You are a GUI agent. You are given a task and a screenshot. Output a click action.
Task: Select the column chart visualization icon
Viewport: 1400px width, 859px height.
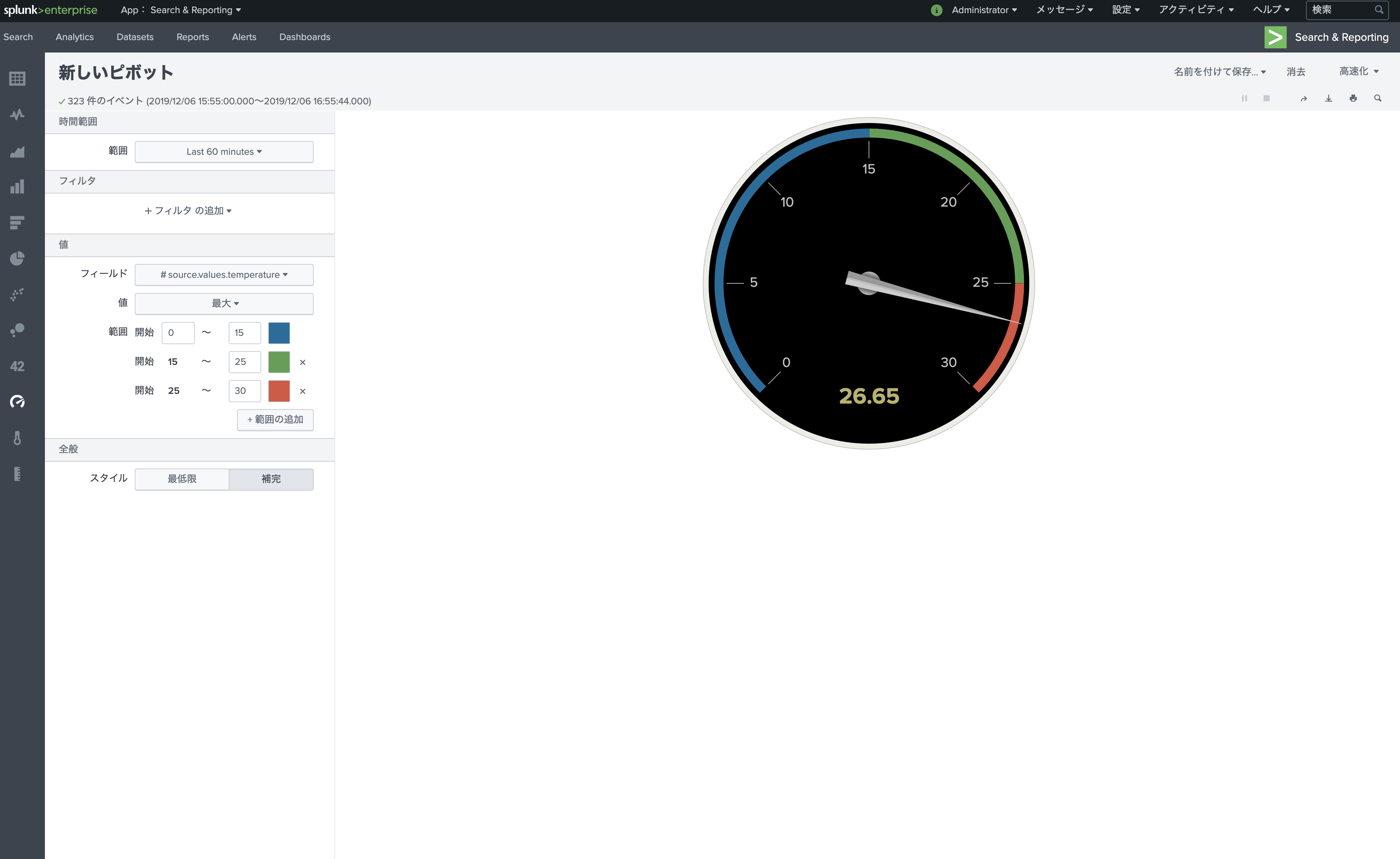[x=17, y=186]
